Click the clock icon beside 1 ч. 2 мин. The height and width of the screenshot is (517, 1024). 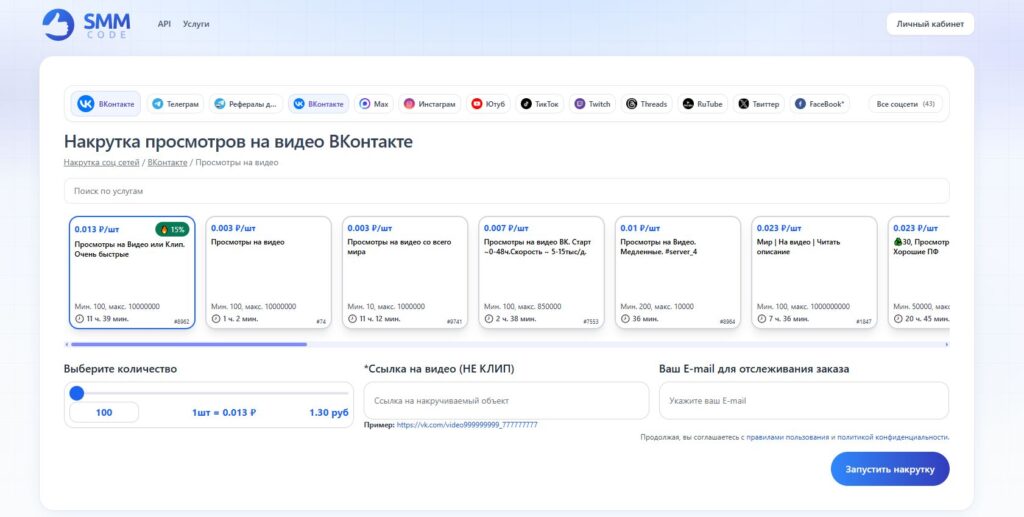(216, 319)
